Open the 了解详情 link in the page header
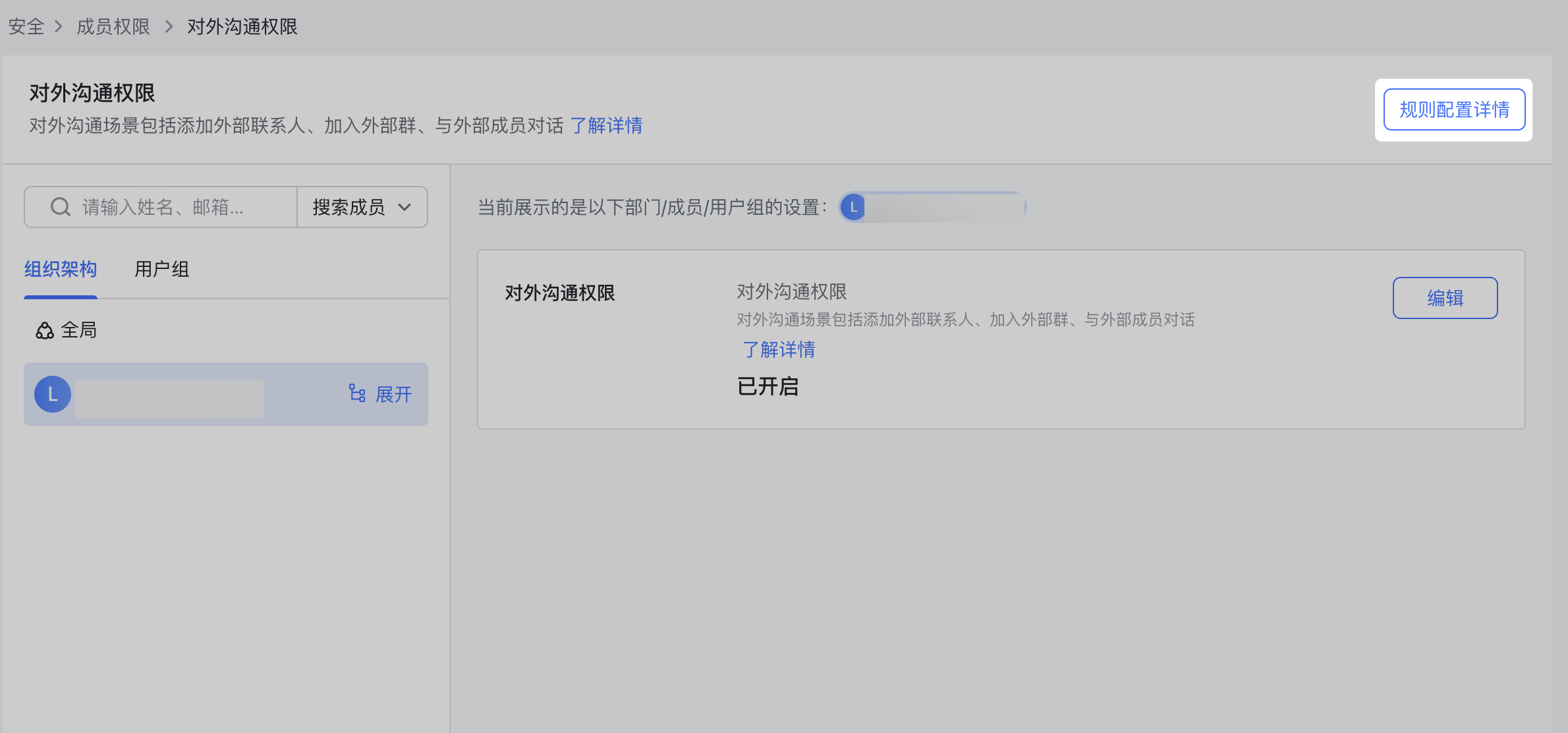The height and width of the screenshot is (733, 1568). (x=606, y=125)
